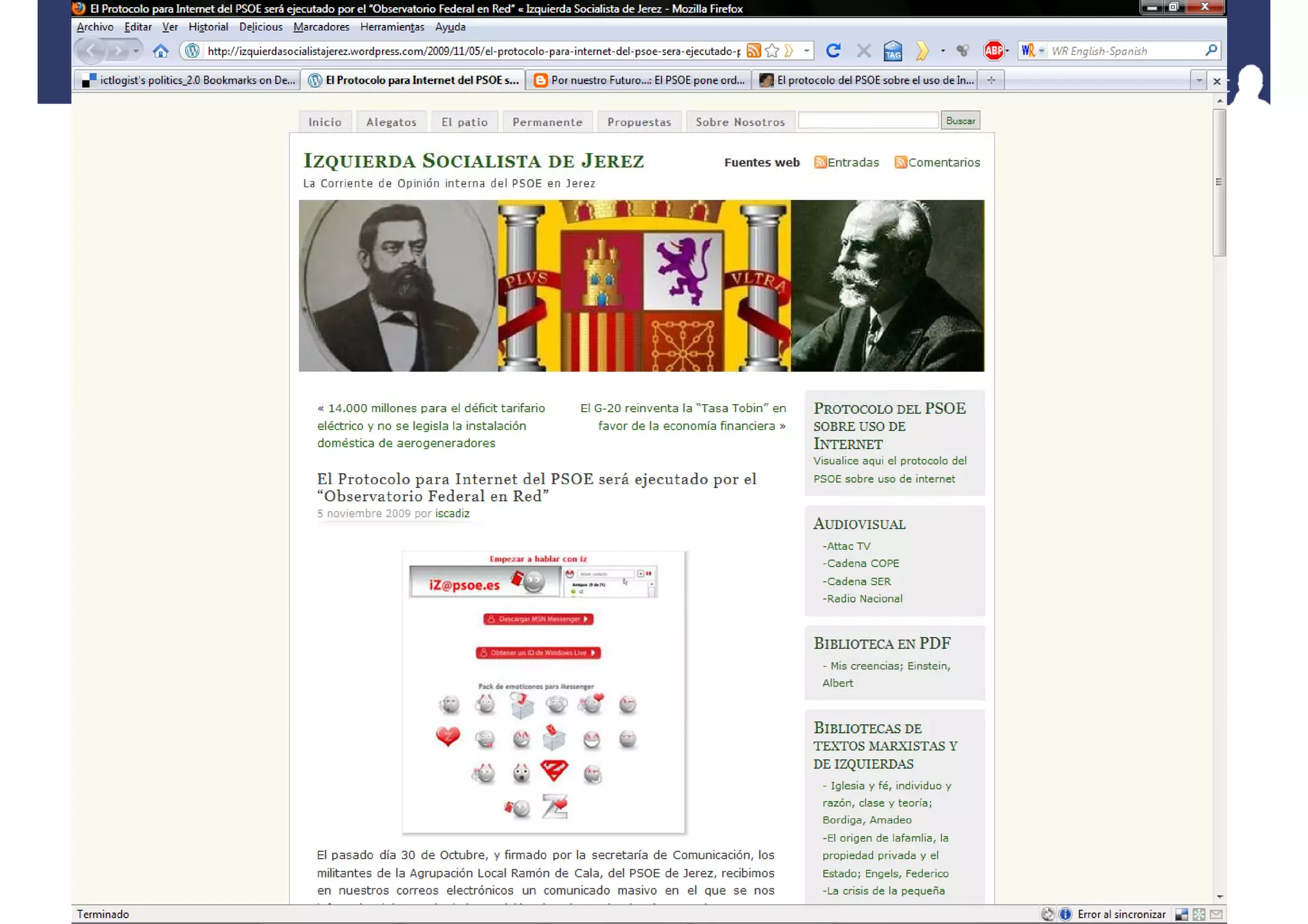Image resolution: width=1308 pixels, height=924 pixels.
Task: Open the Ver menu
Action: (x=170, y=27)
